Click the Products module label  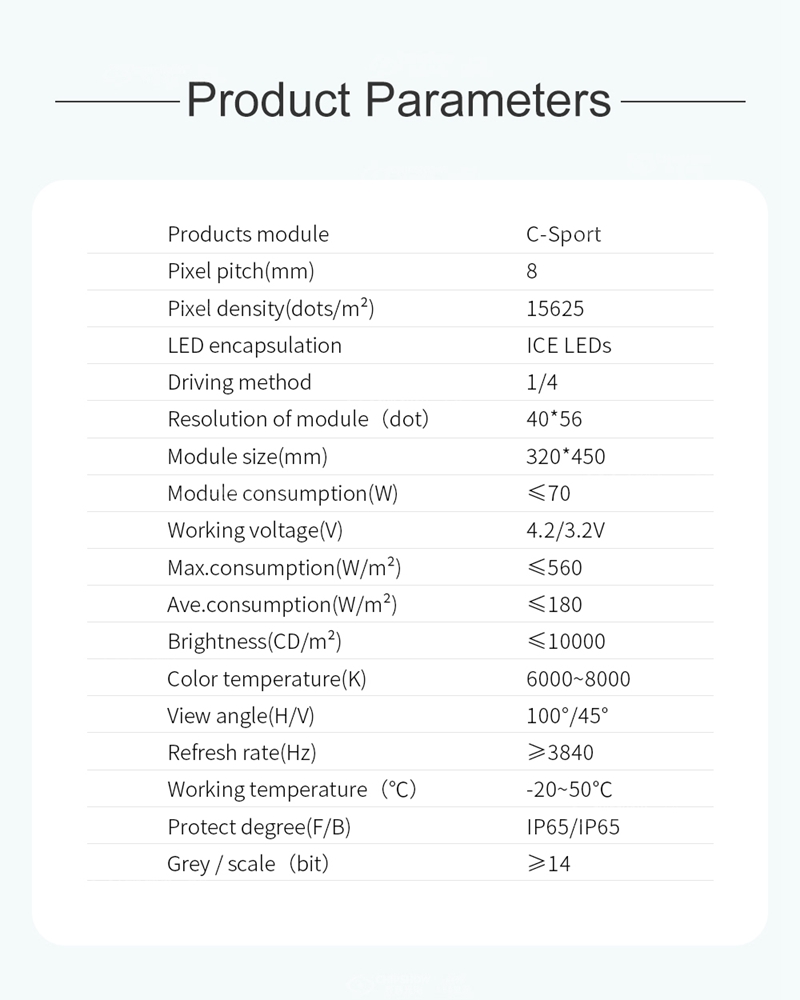(x=248, y=234)
